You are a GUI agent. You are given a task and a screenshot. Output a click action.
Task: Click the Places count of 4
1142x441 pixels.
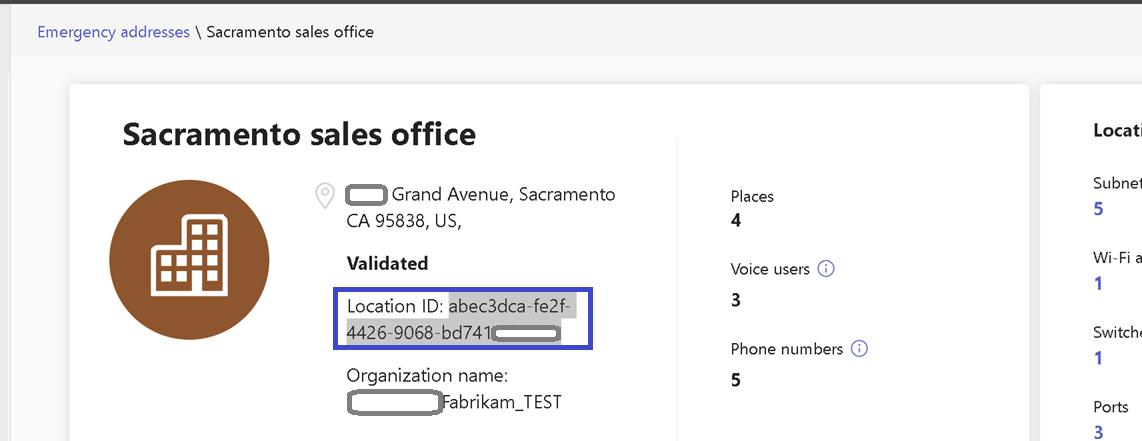736,220
